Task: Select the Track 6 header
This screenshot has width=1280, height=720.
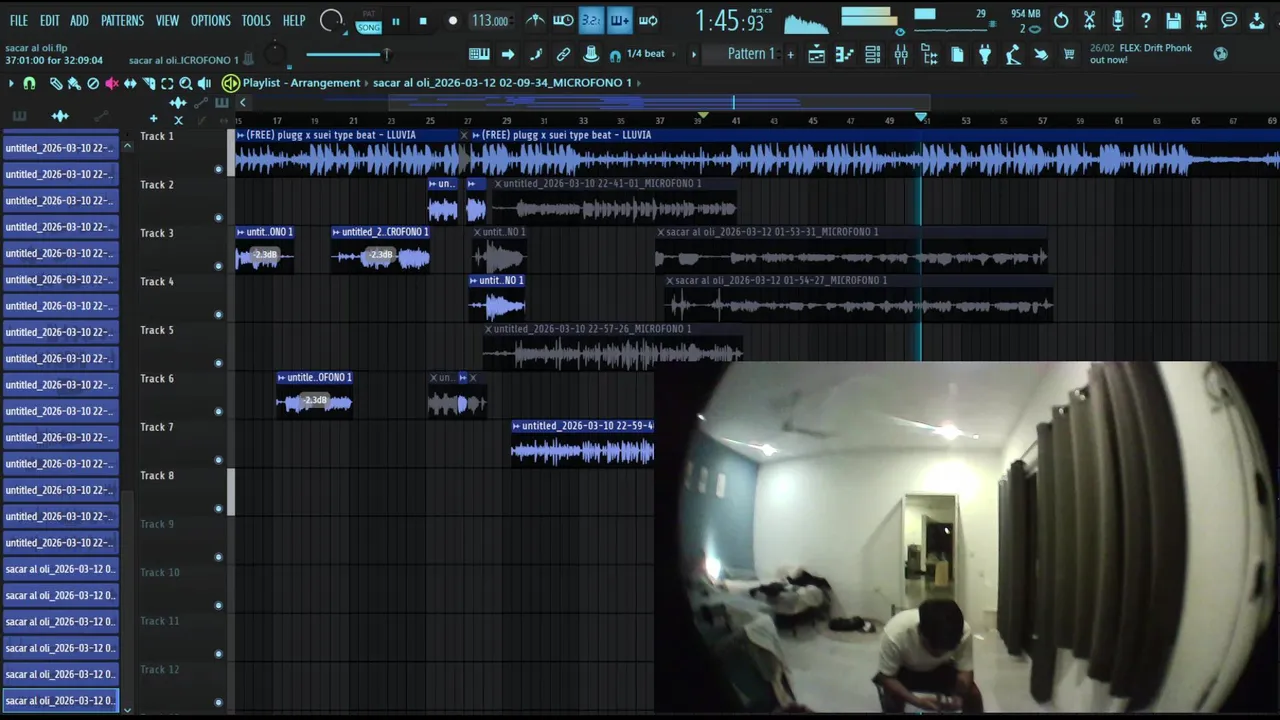Action: pyautogui.click(x=180, y=394)
